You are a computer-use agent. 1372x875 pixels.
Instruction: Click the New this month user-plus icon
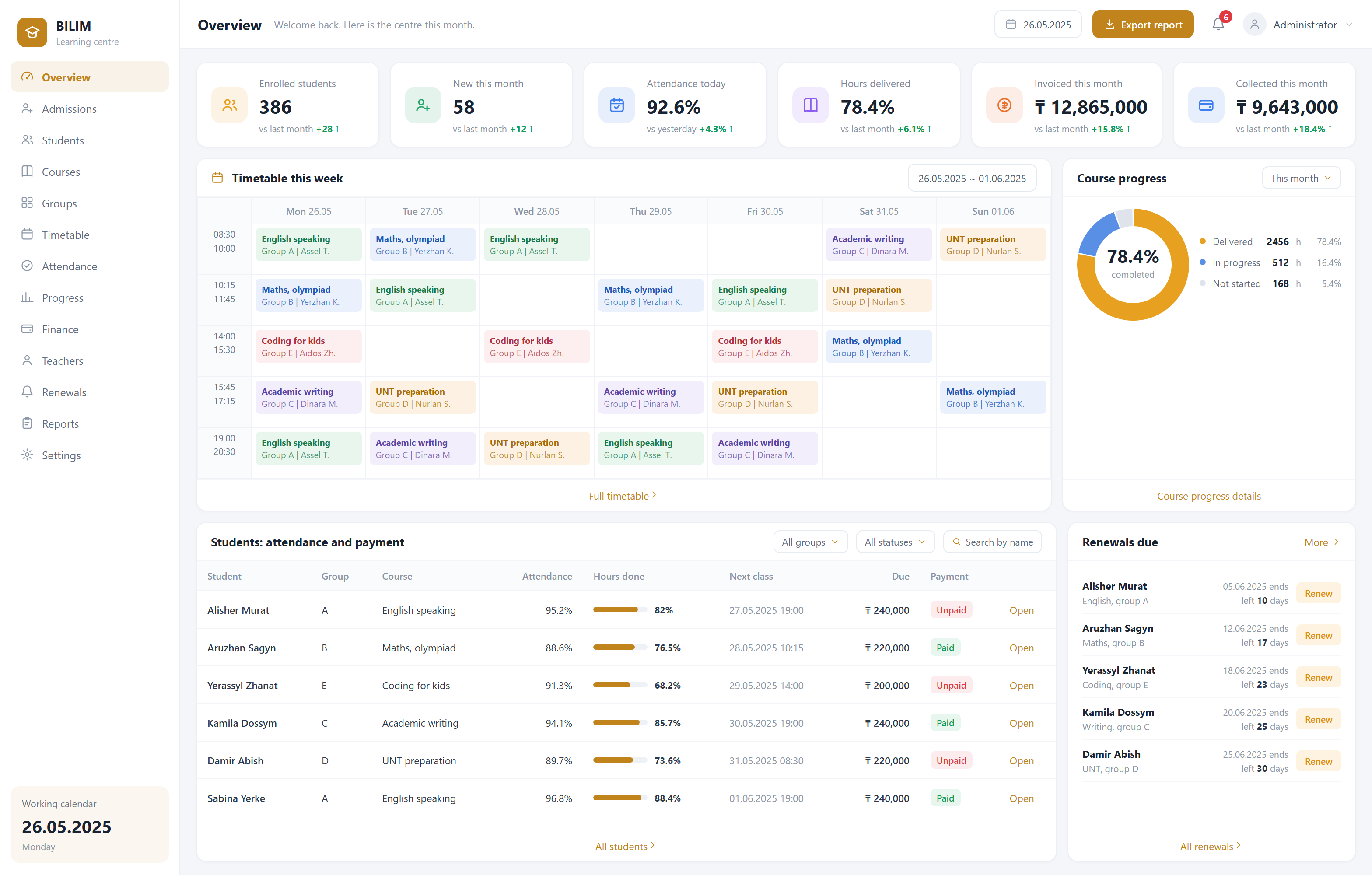(x=423, y=105)
